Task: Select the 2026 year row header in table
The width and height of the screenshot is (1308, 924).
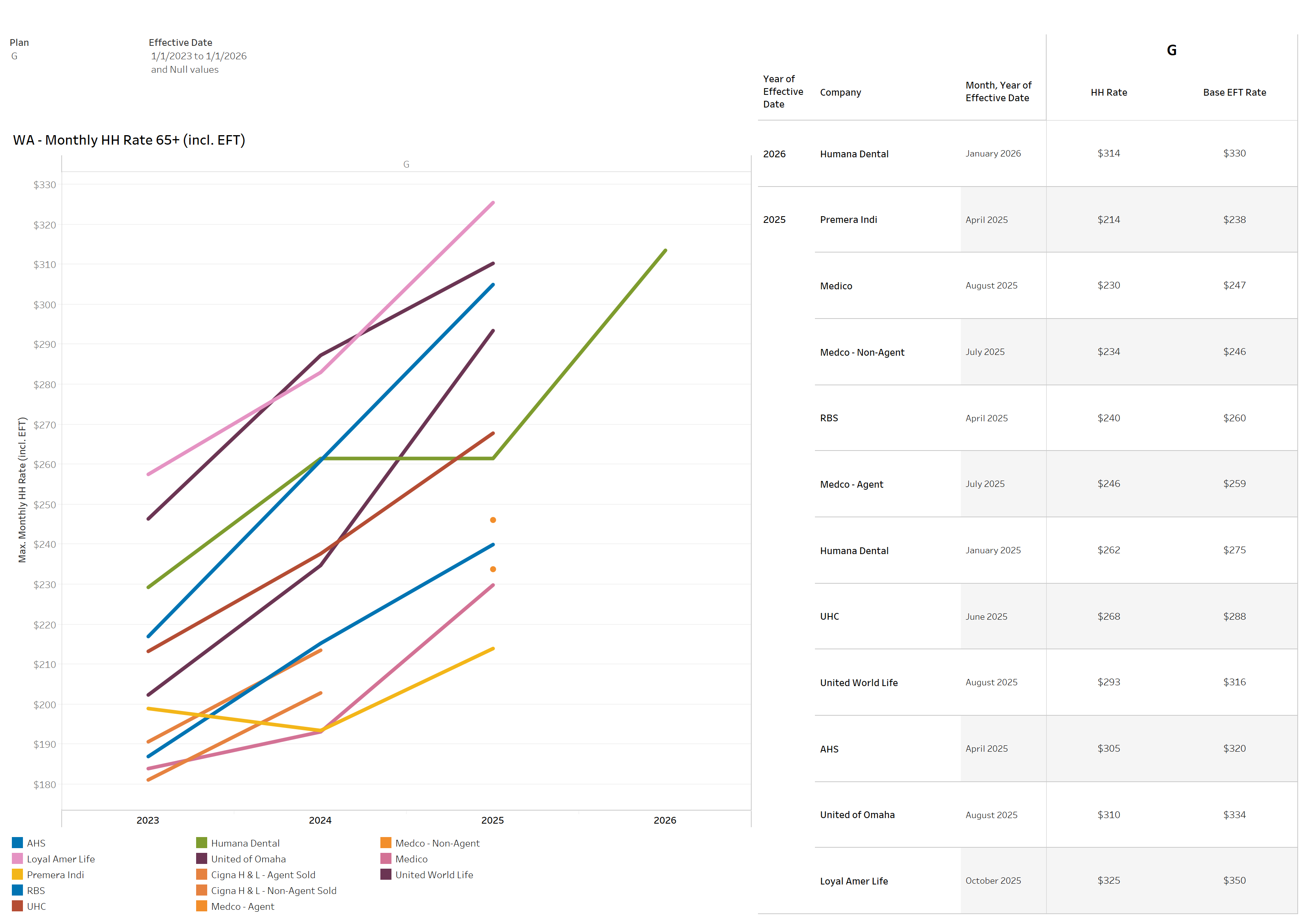Action: [774, 154]
